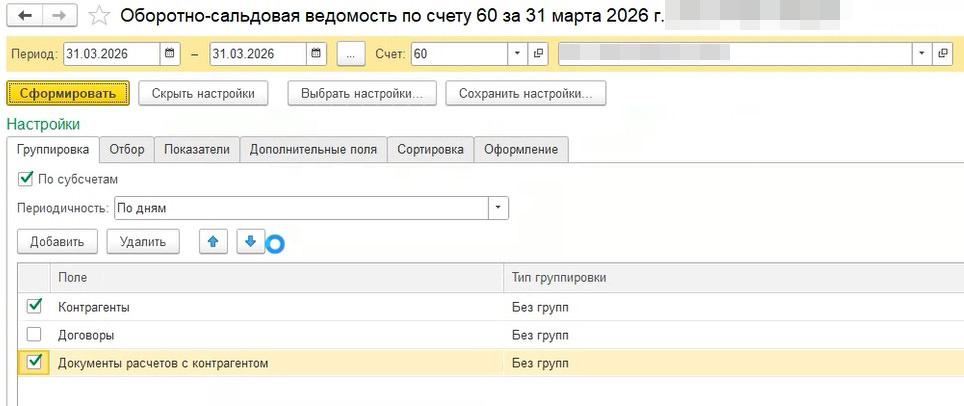Expand the organization dropdown list
This screenshot has width=964, height=406.
[x=920, y=53]
